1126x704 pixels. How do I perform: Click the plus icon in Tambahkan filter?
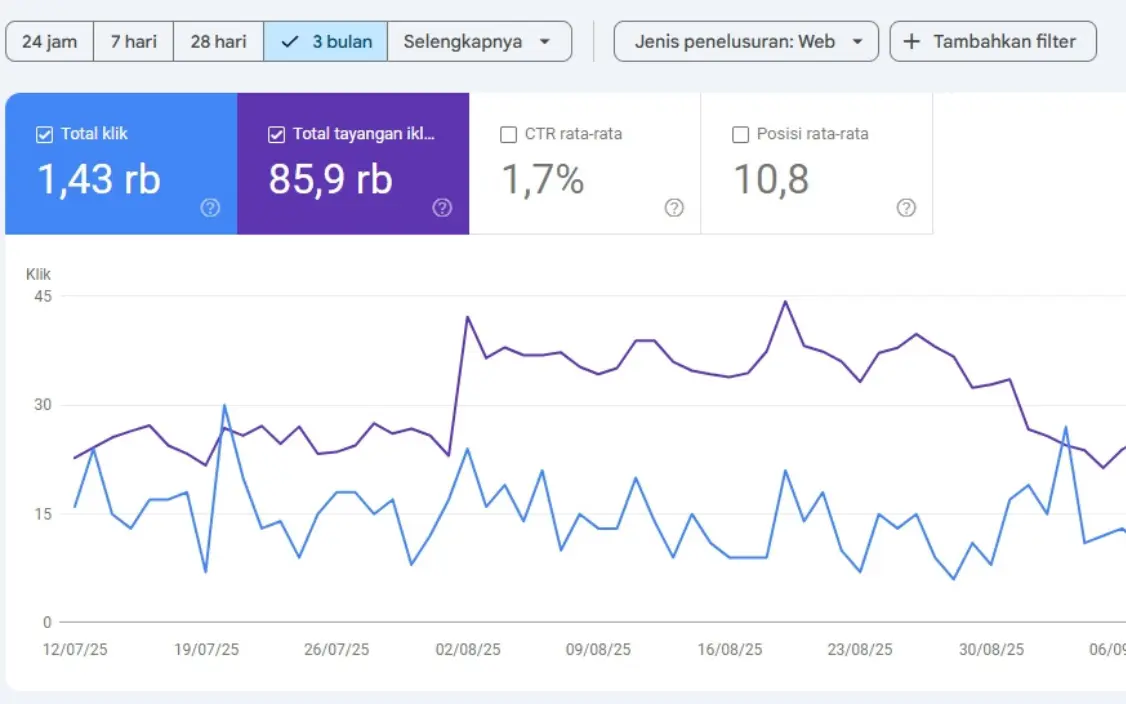tap(911, 42)
